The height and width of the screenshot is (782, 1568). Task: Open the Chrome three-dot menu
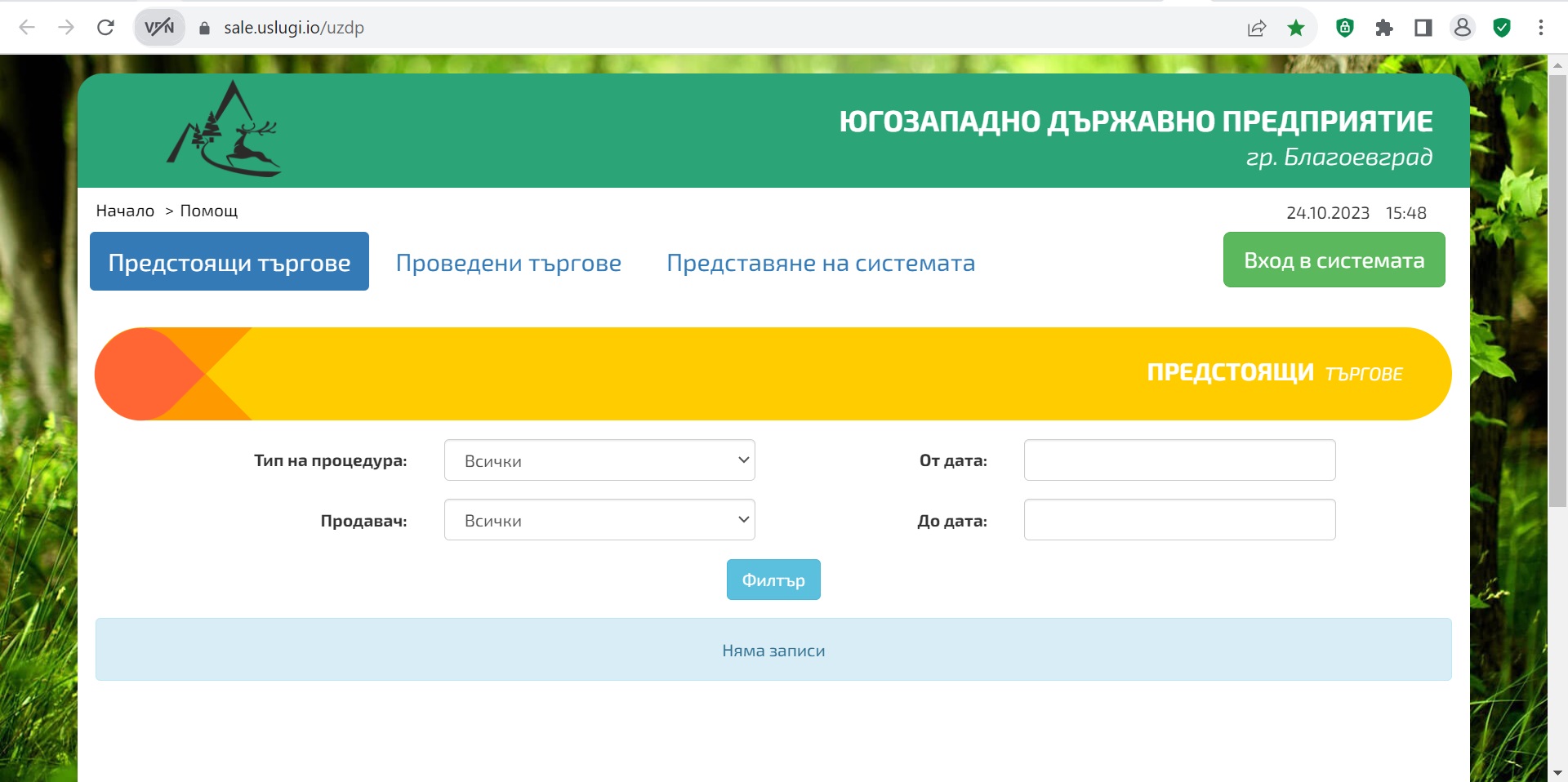point(1540,28)
